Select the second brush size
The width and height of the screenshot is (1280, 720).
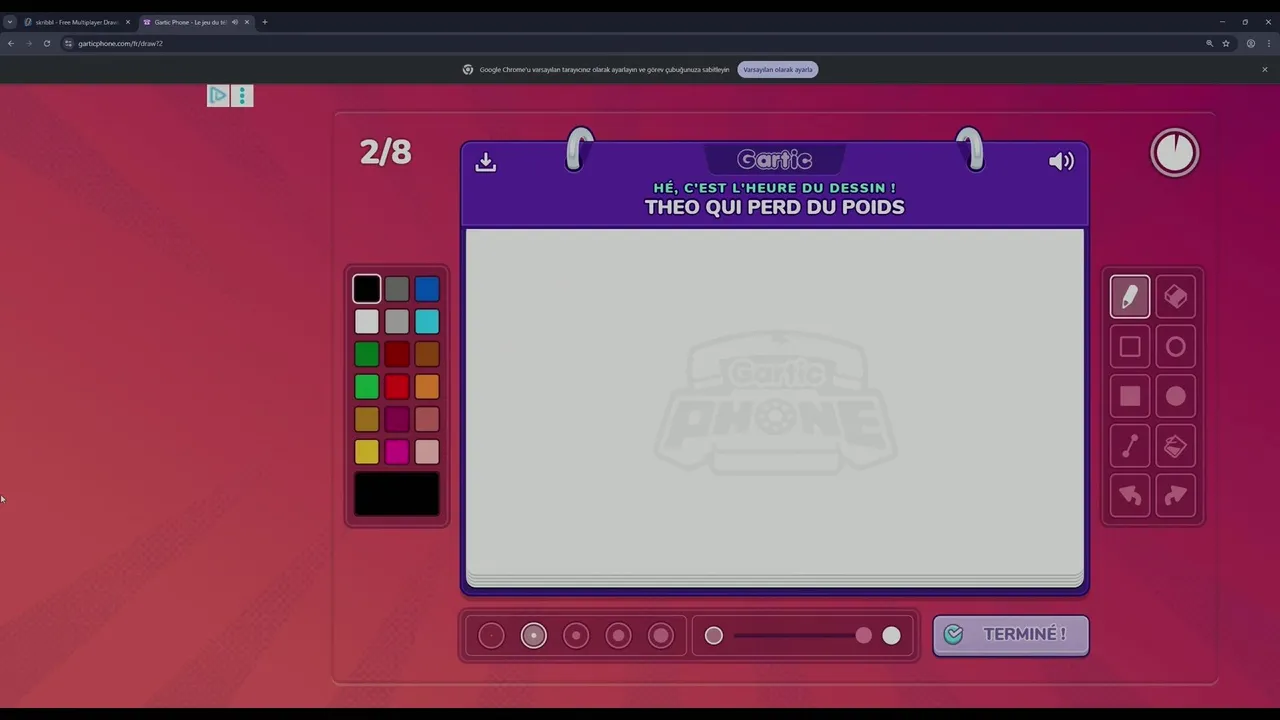coord(534,636)
